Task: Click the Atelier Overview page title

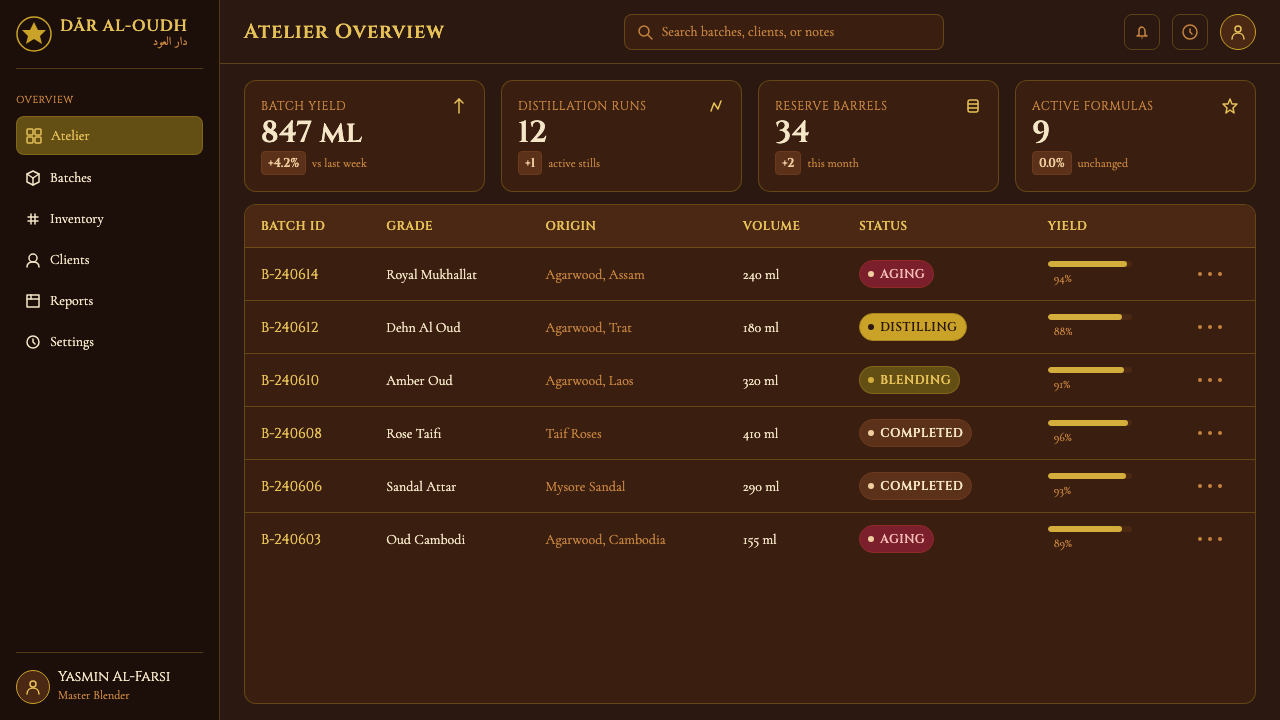Action: tap(344, 32)
